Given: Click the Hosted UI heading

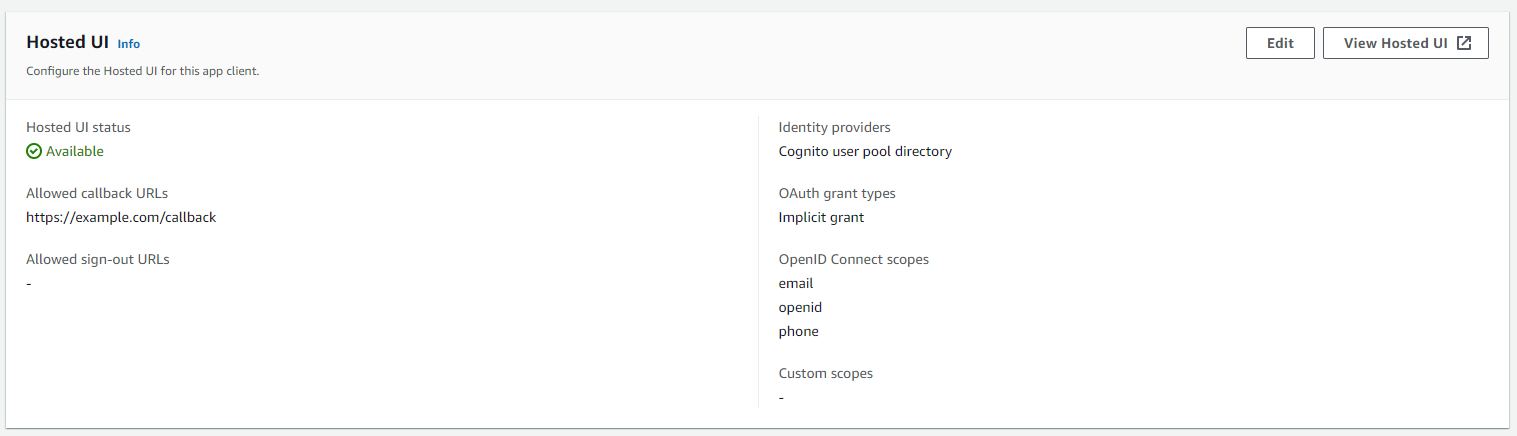Looking at the screenshot, I should click(67, 42).
